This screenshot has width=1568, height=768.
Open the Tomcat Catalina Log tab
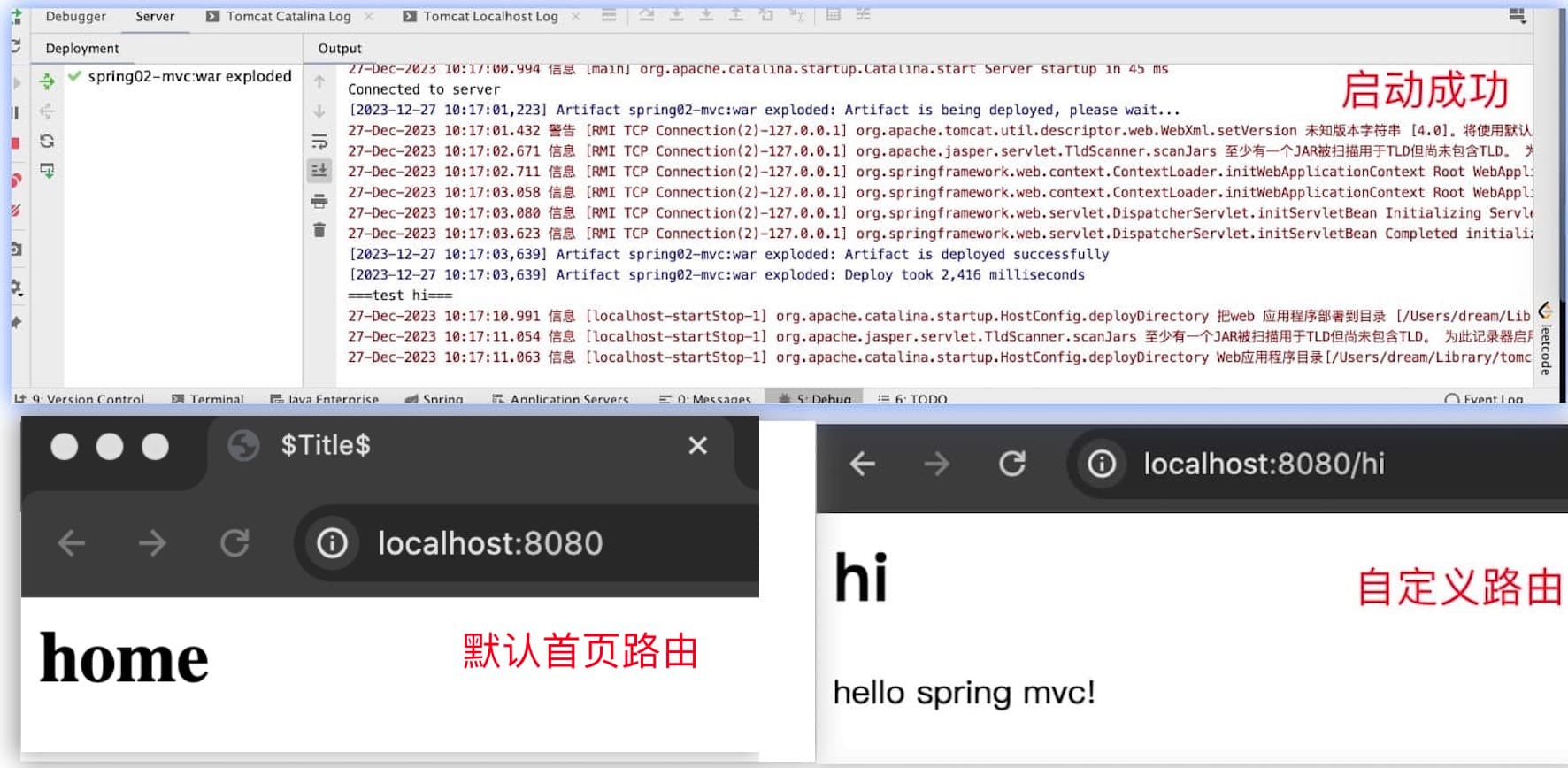(x=279, y=16)
